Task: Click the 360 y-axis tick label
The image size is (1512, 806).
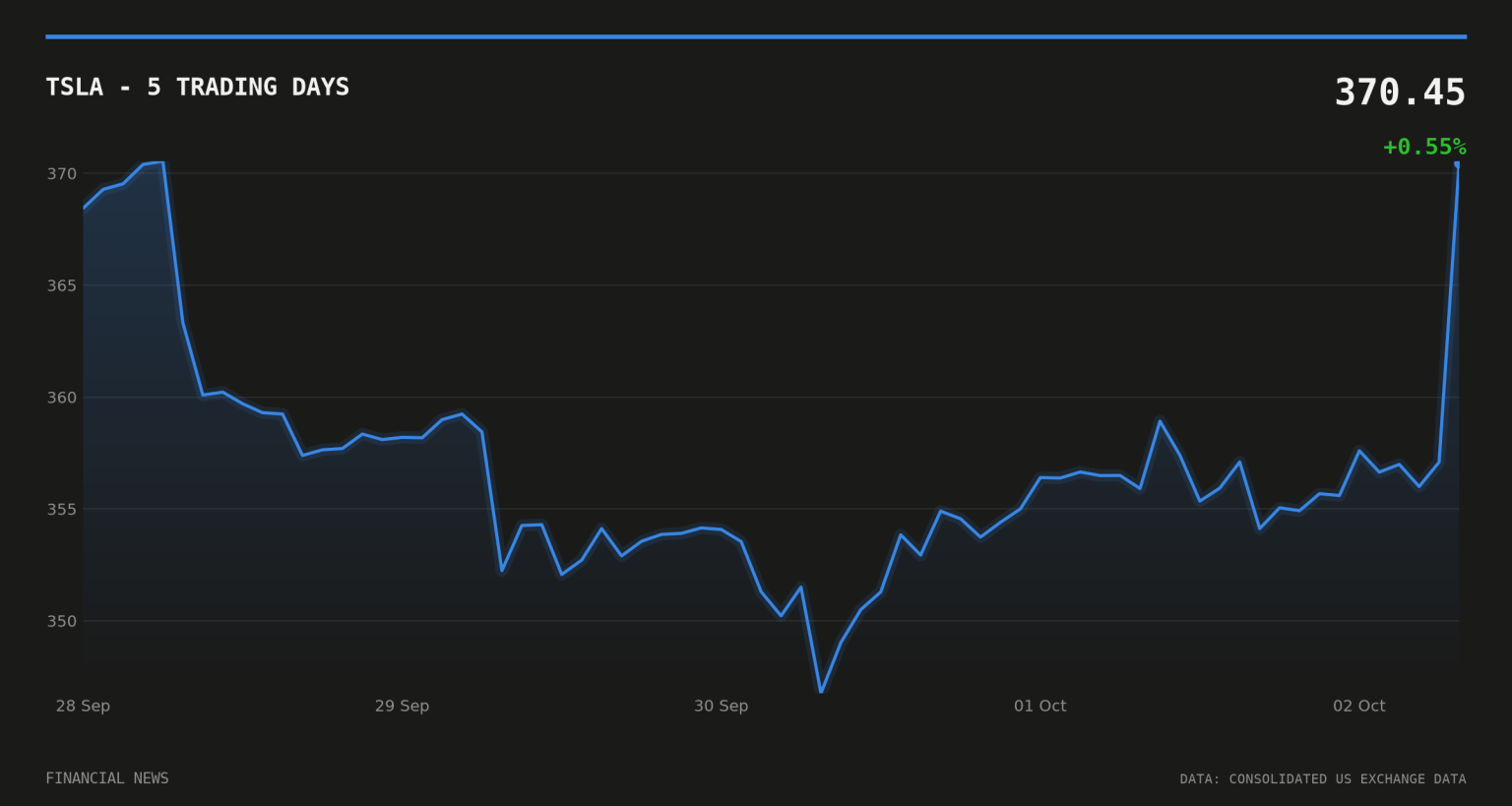Action: 62,398
